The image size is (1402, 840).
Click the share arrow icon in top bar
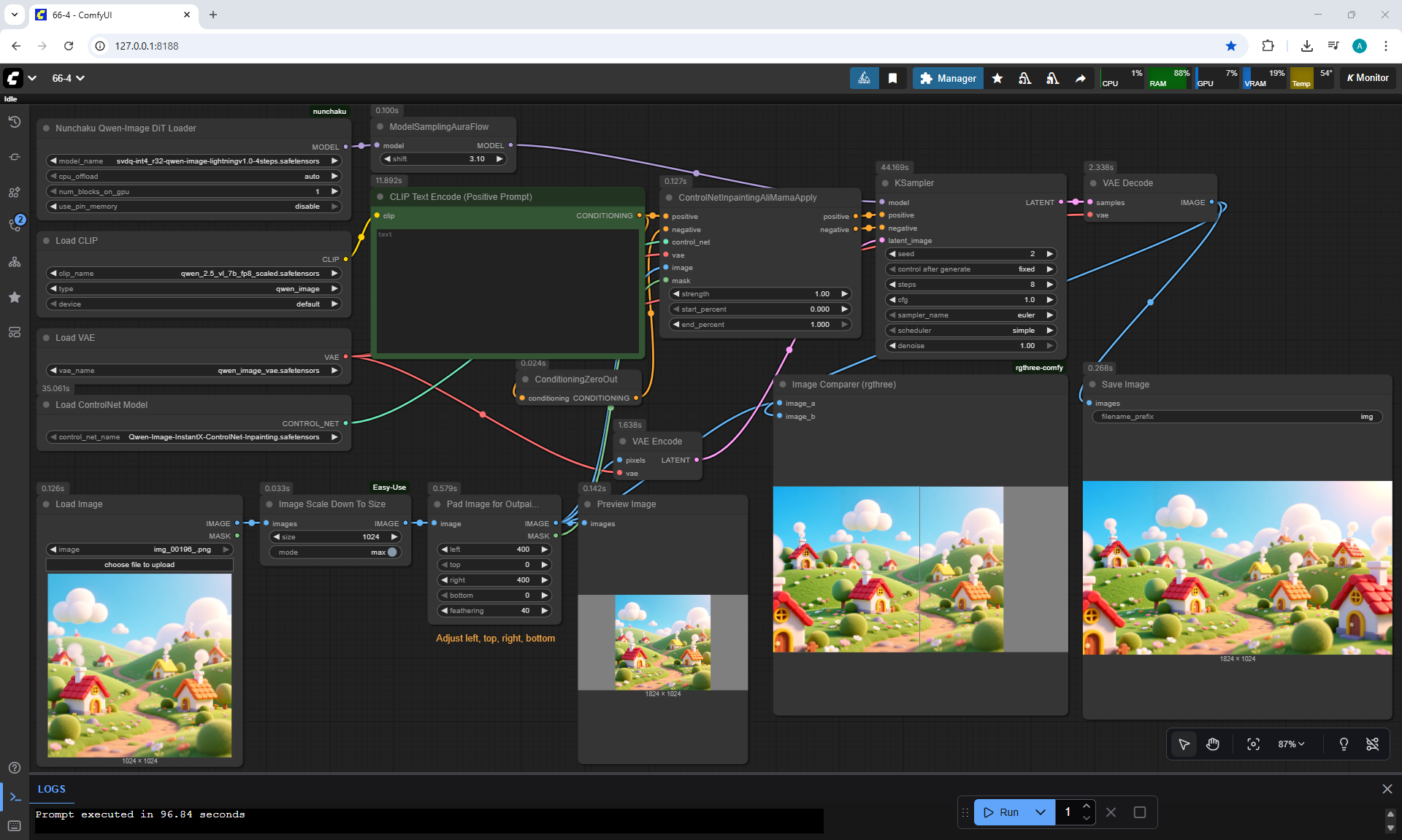click(1080, 78)
